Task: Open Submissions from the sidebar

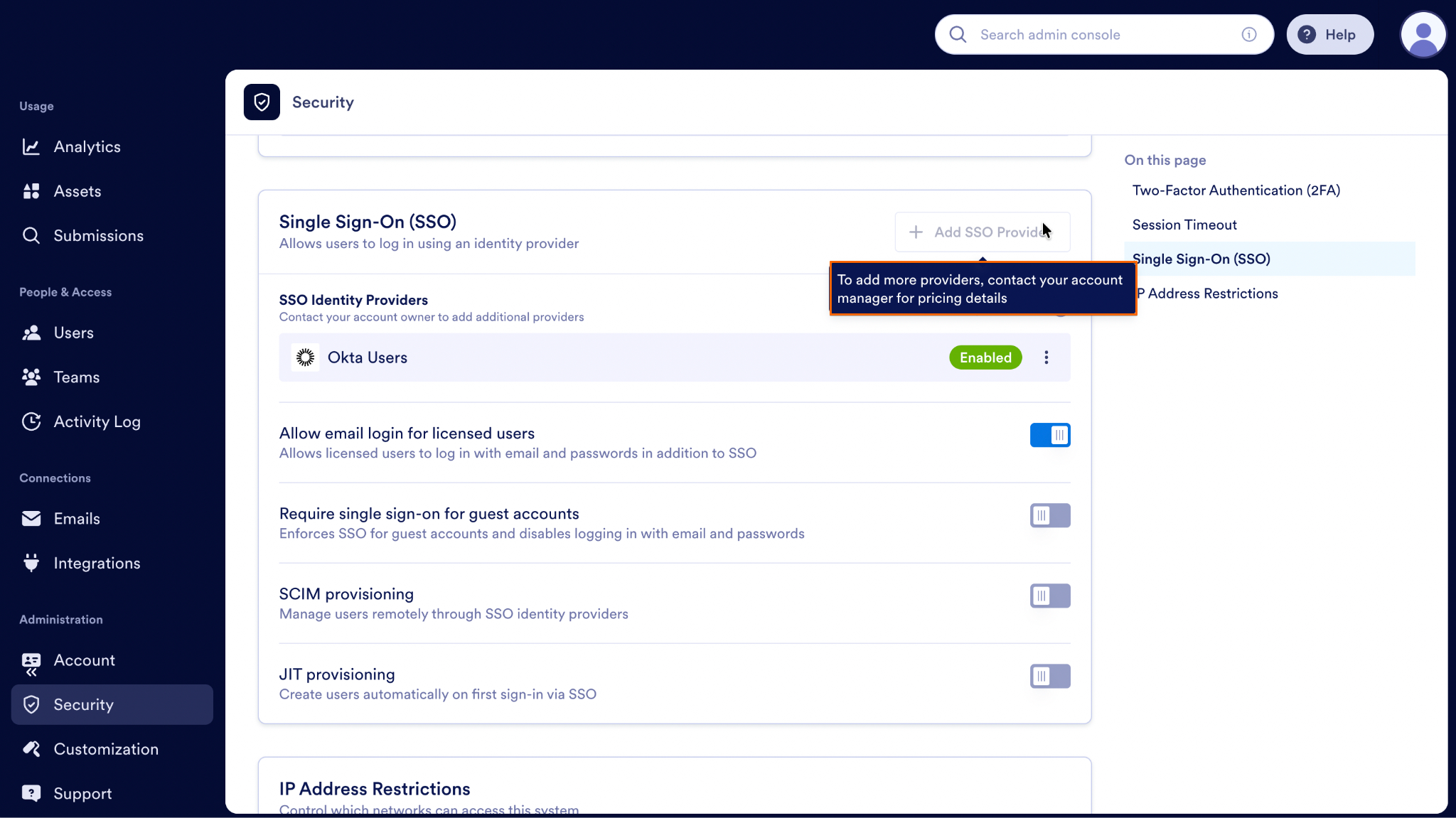Action: tap(99, 235)
